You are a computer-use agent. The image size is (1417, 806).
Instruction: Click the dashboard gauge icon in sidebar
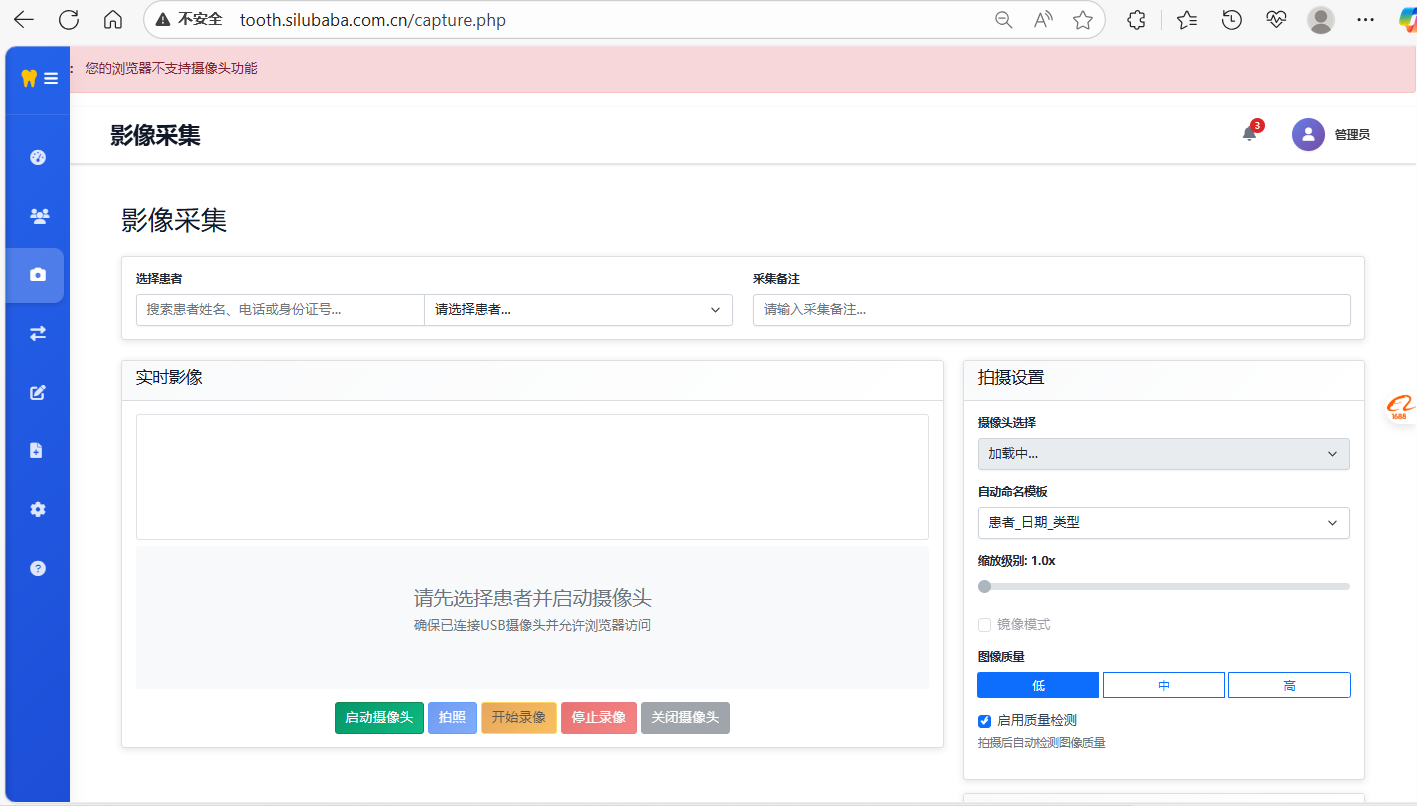[38, 157]
